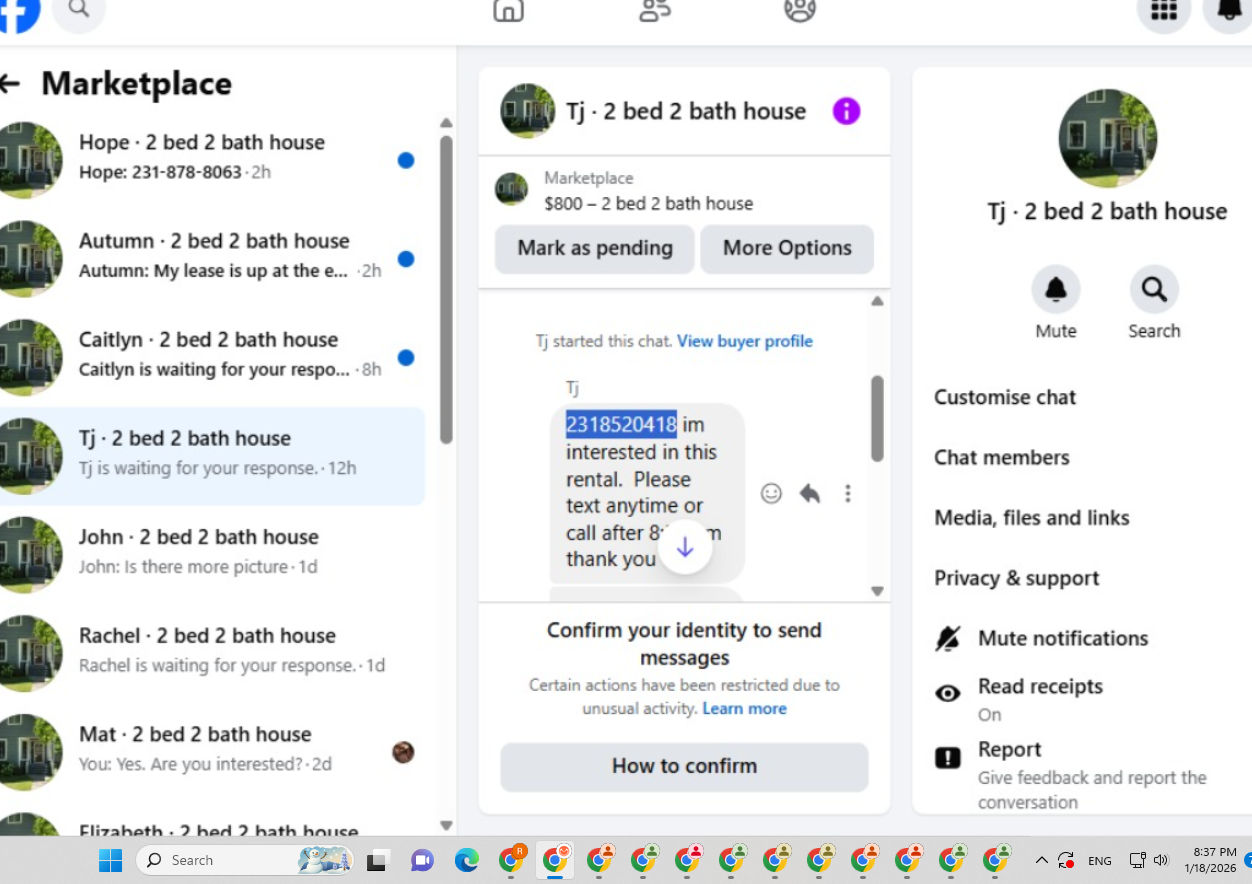The width and height of the screenshot is (1252, 884).
Task: React to Tj's message with emoji icon
Action: pos(771,493)
